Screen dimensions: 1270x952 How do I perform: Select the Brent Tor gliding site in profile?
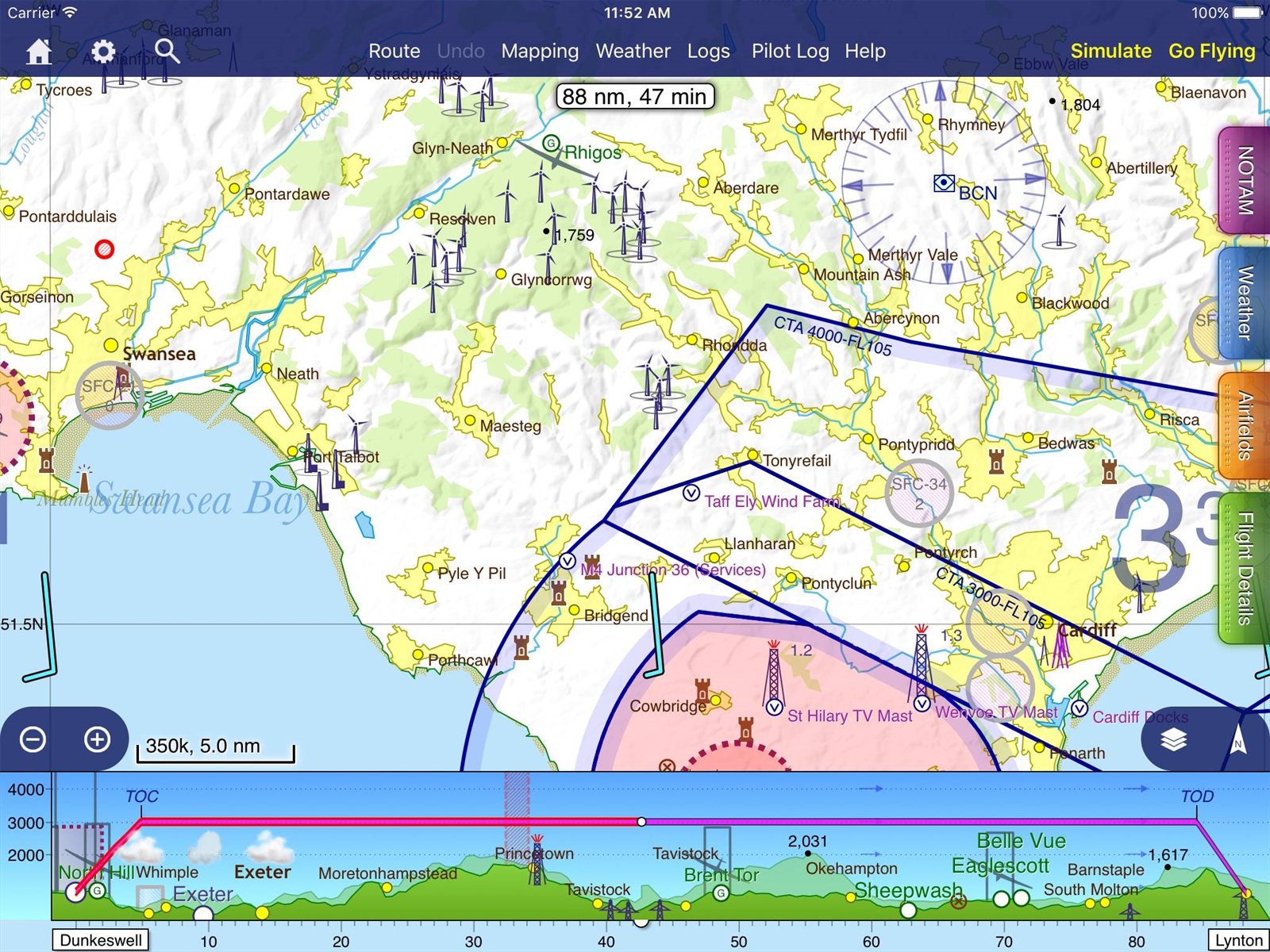[721, 893]
